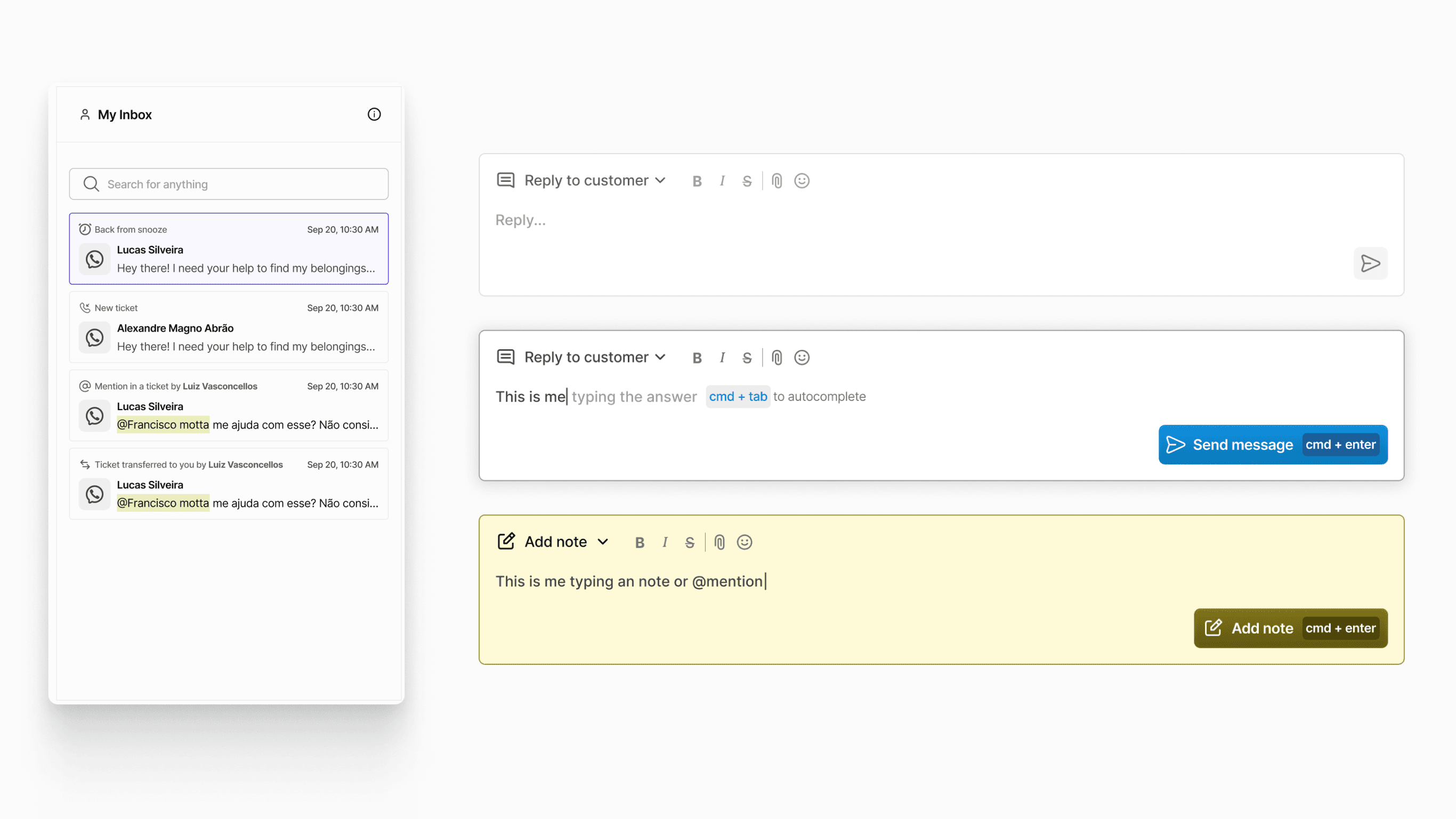Click the emoji icon in the yellow note editor
This screenshot has height=819, width=1456.
pos(744,542)
